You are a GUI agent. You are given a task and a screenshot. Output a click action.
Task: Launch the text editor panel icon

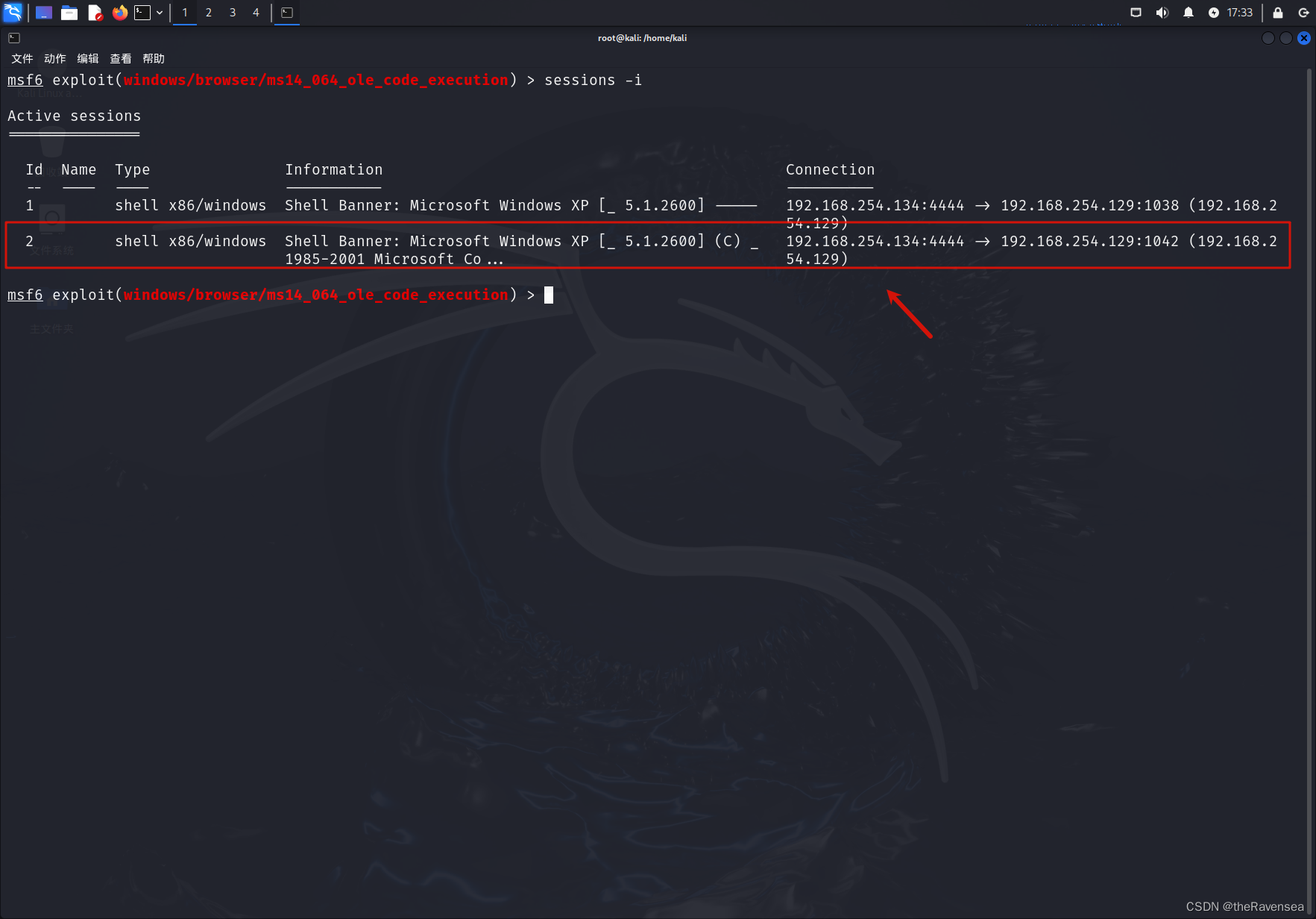click(x=95, y=13)
